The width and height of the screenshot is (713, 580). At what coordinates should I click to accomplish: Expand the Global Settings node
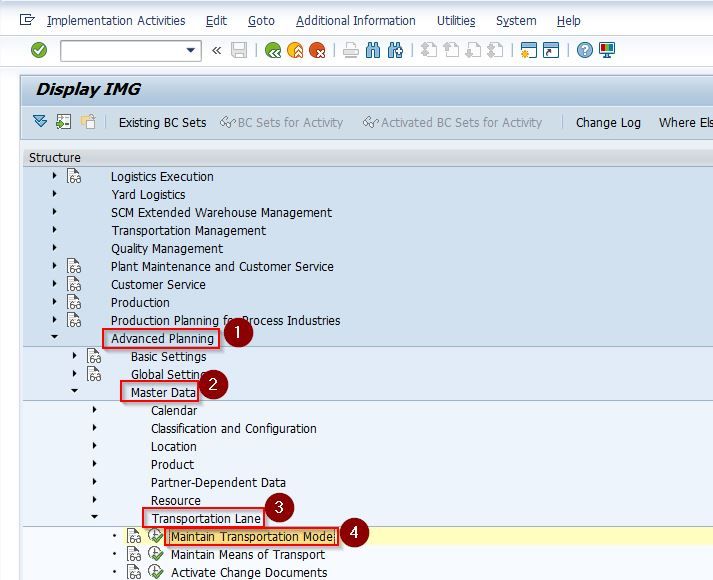tap(75, 374)
